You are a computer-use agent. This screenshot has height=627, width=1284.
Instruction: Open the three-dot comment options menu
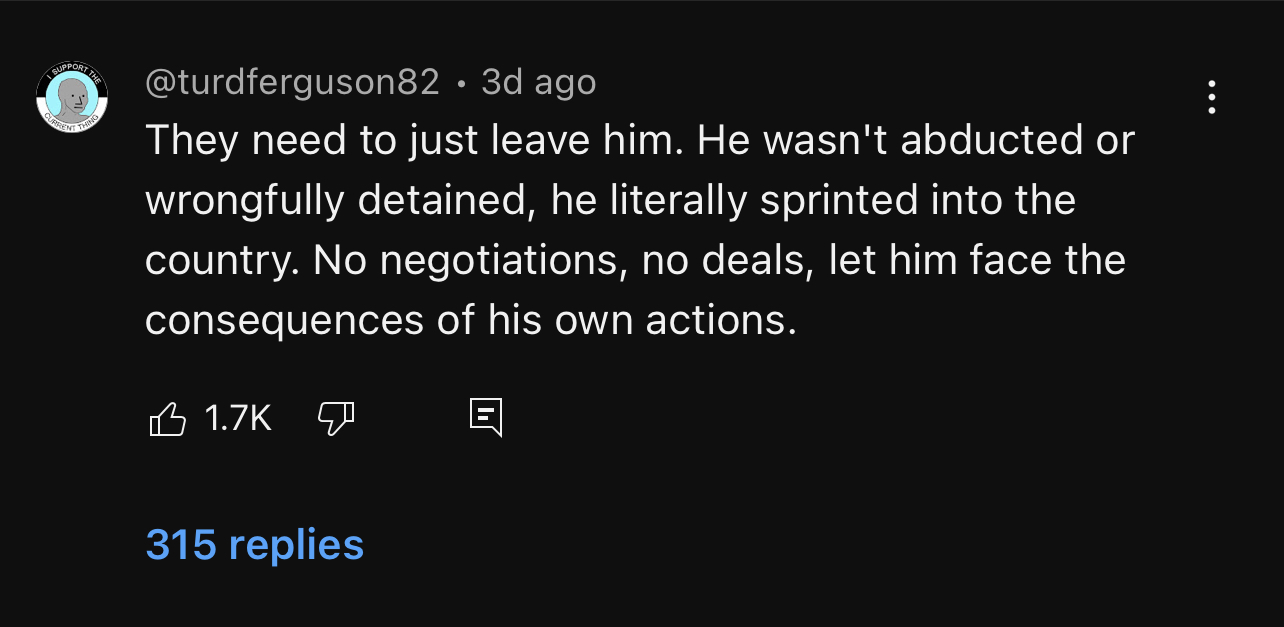(1211, 97)
